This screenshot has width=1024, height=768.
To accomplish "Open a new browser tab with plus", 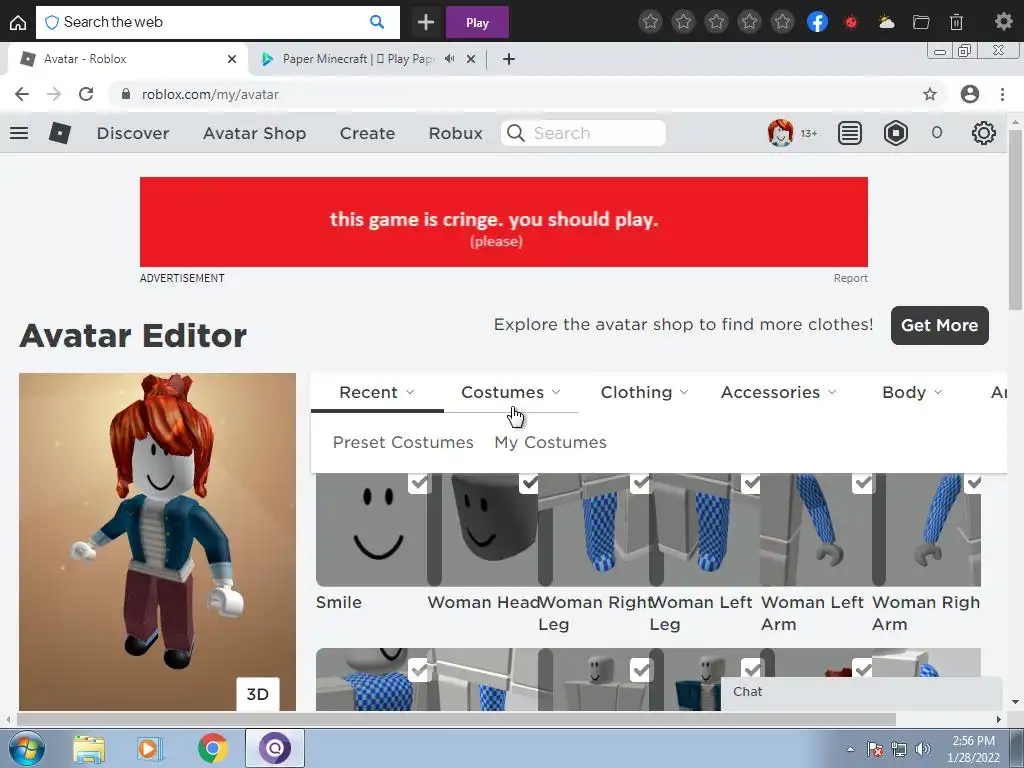I will click(509, 59).
